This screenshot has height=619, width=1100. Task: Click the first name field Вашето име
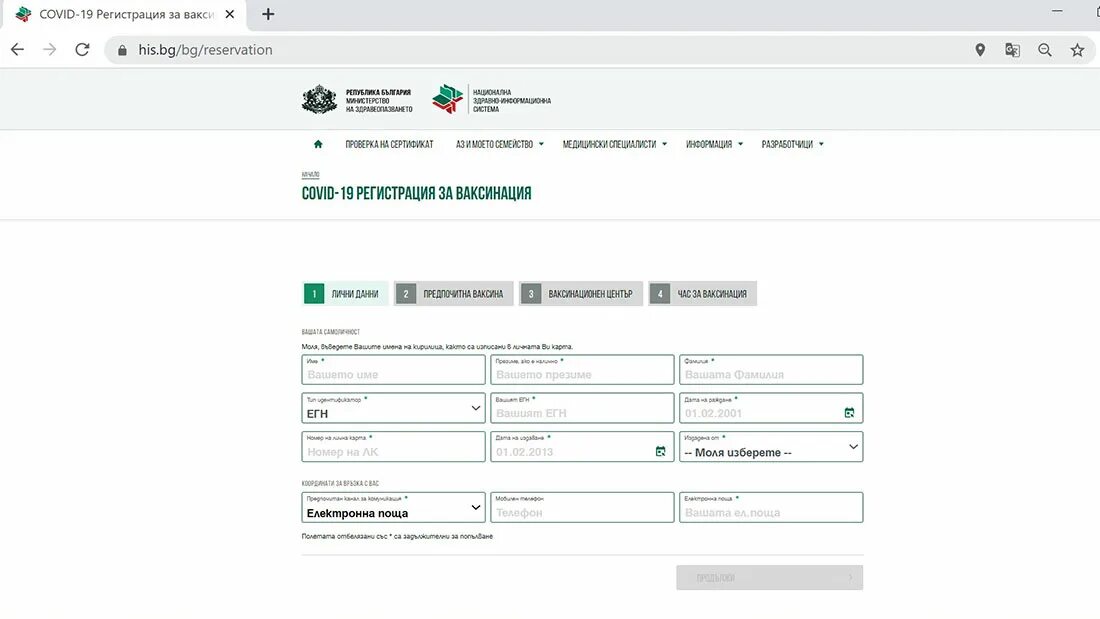pyautogui.click(x=394, y=370)
